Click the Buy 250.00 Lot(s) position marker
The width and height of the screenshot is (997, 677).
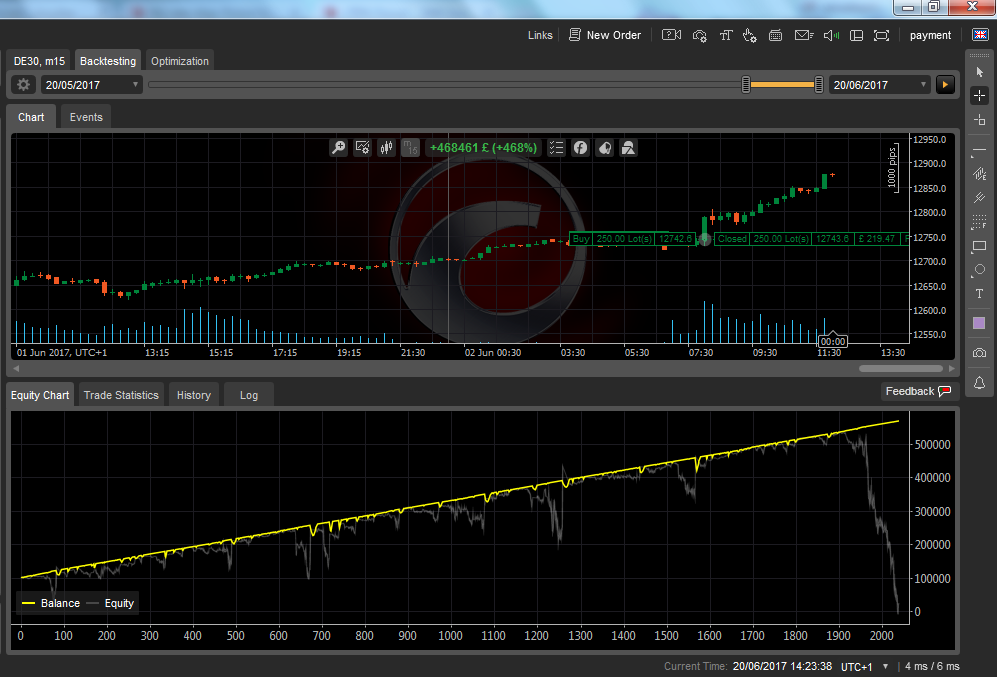[x=631, y=239]
